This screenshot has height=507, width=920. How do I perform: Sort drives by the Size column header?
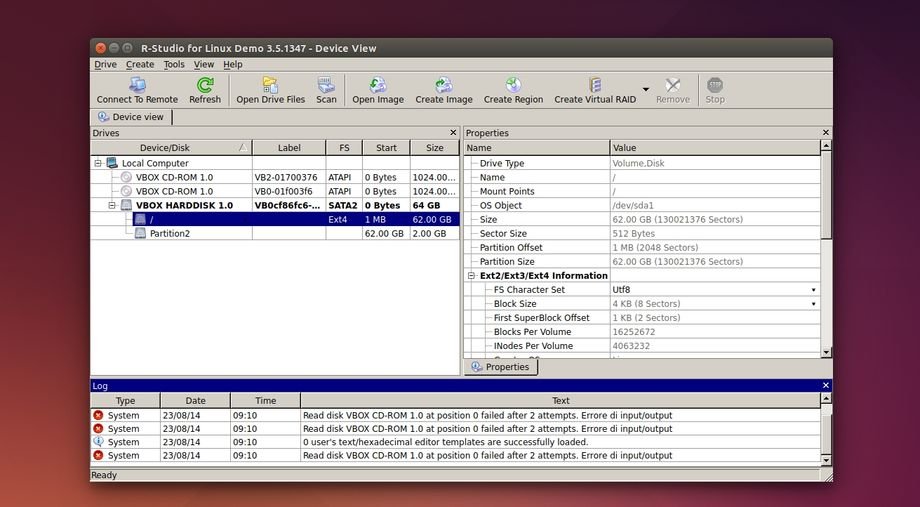point(434,148)
